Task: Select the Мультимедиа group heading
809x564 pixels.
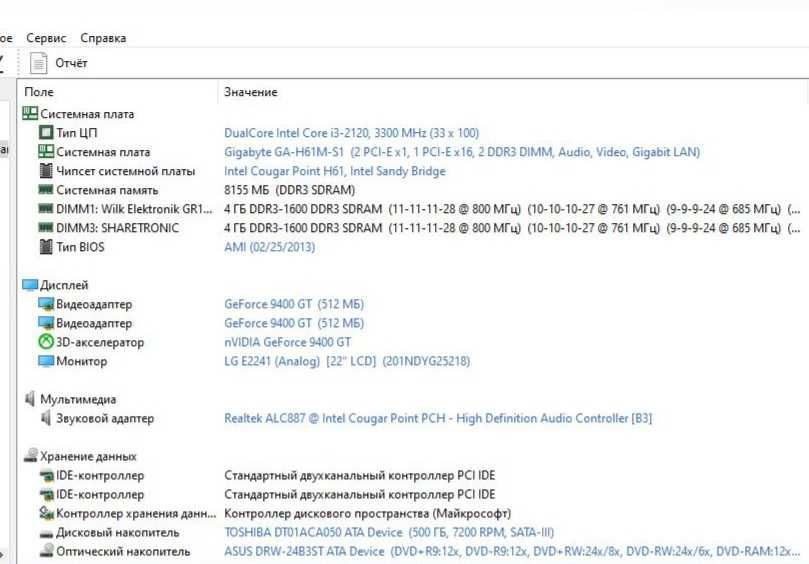Action: click(x=78, y=399)
